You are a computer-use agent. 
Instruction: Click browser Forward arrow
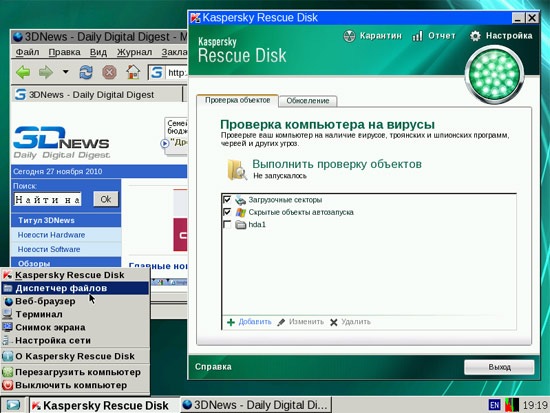[46, 72]
